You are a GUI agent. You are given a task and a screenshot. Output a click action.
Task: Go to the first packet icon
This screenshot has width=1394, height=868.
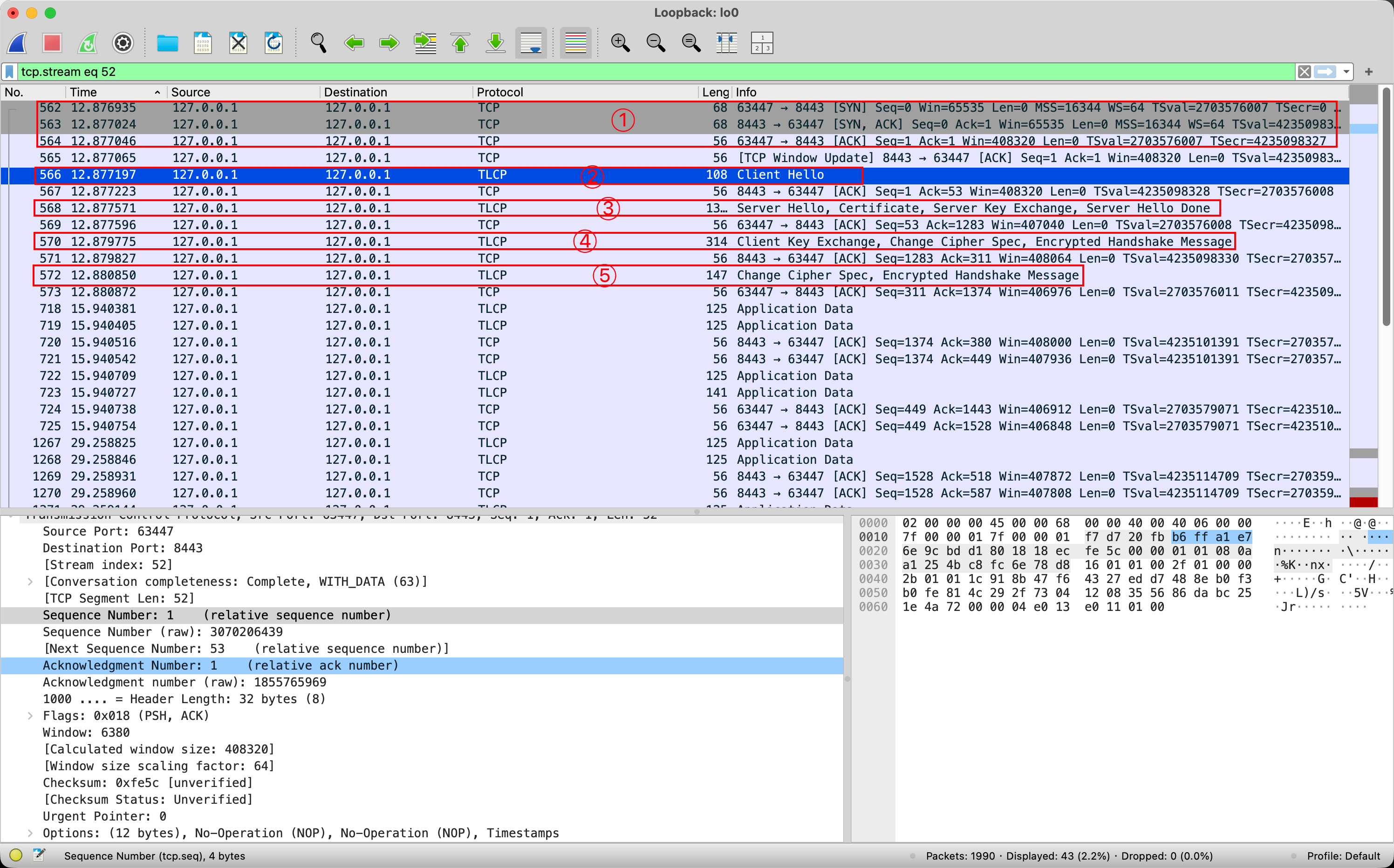pos(460,43)
